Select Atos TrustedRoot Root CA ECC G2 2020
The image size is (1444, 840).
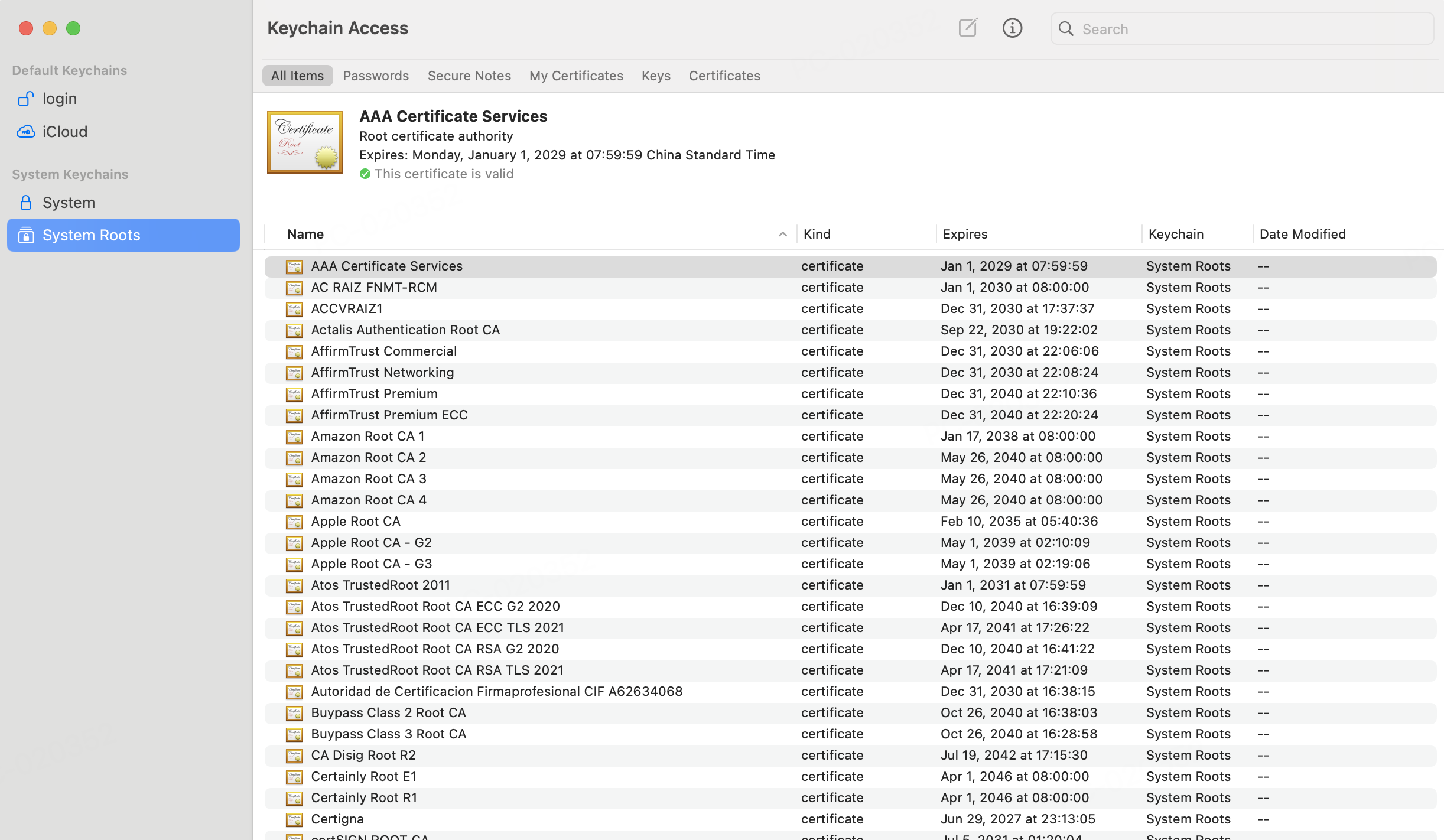click(x=851, y=607)
